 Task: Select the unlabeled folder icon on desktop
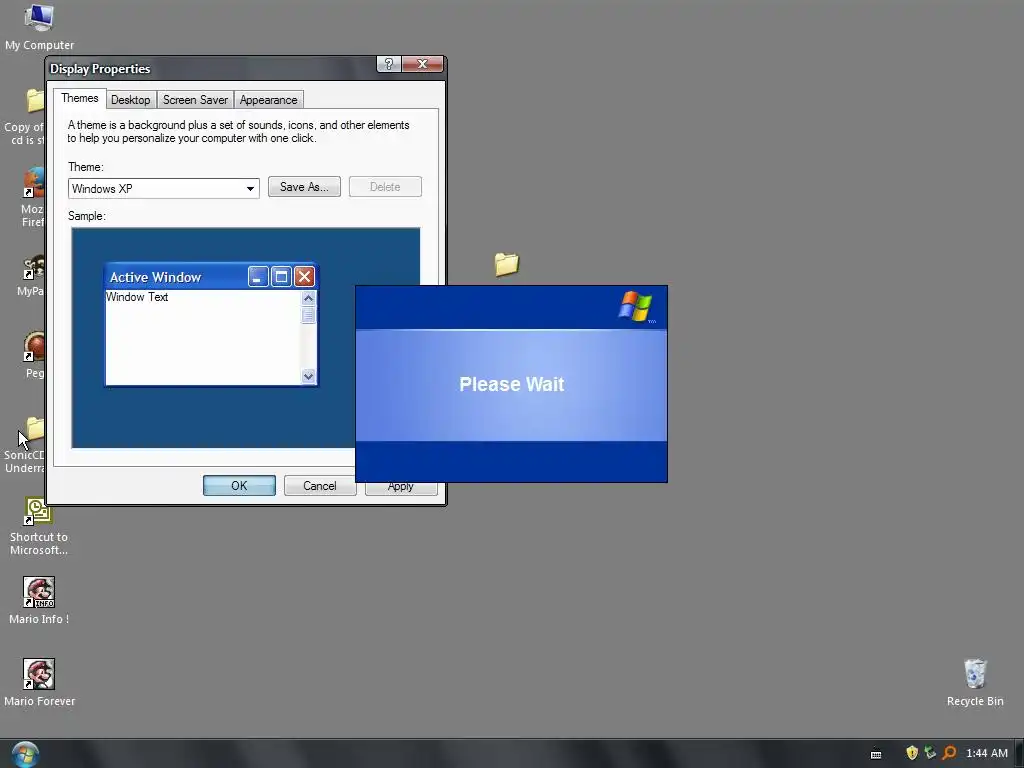click(506, 264)
